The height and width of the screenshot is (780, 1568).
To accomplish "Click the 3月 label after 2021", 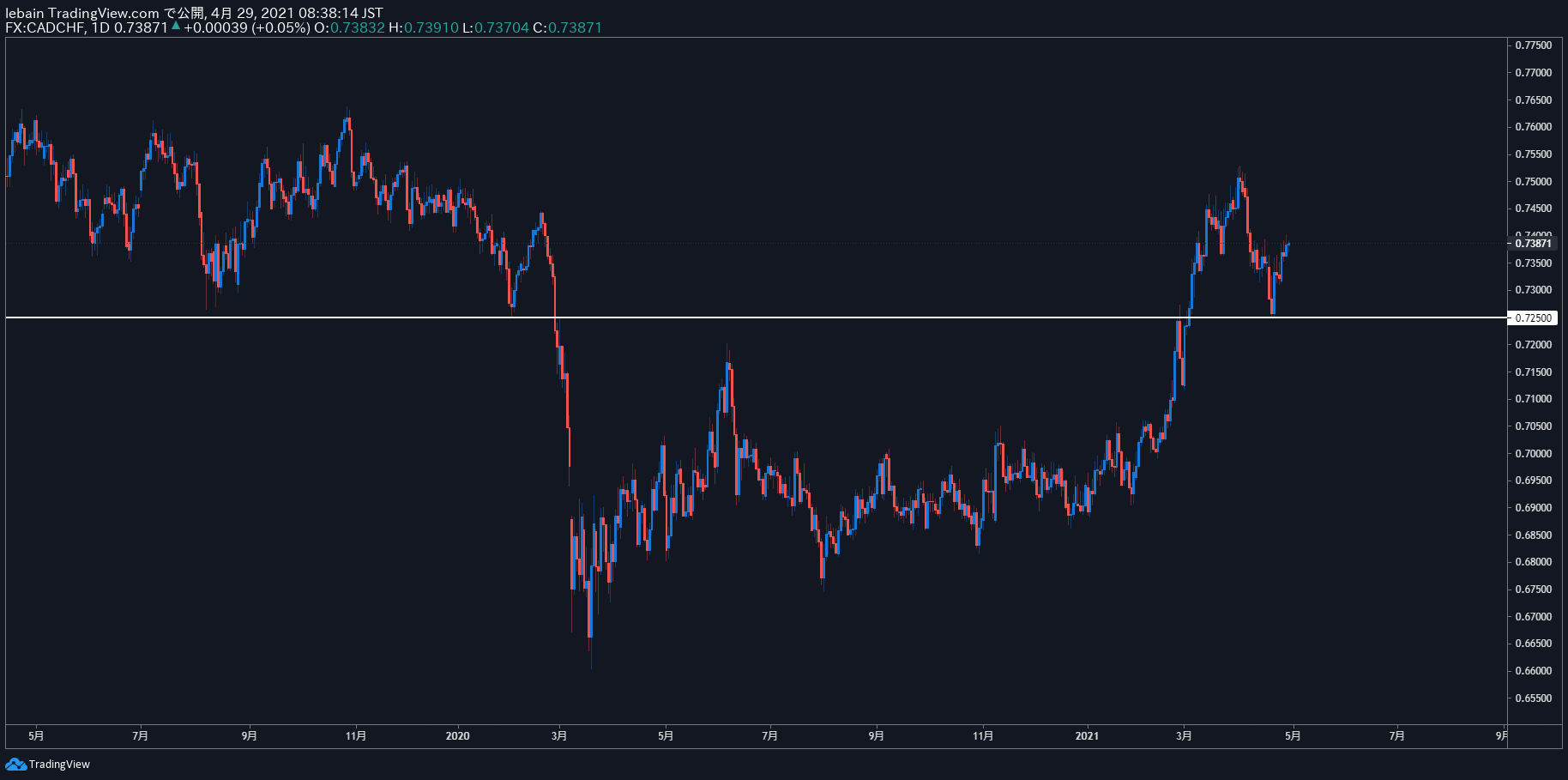I will point(1184,735).
